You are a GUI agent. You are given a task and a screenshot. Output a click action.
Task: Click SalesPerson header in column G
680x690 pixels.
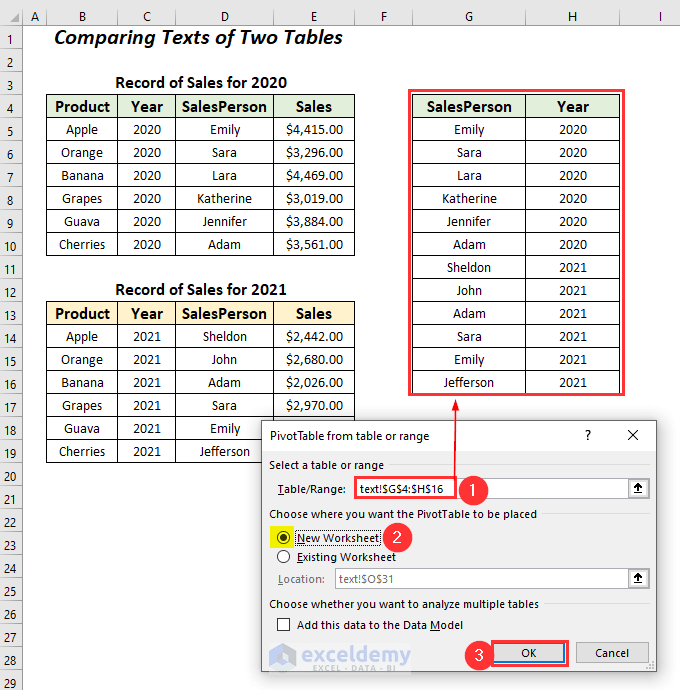[x=469, y=106]
